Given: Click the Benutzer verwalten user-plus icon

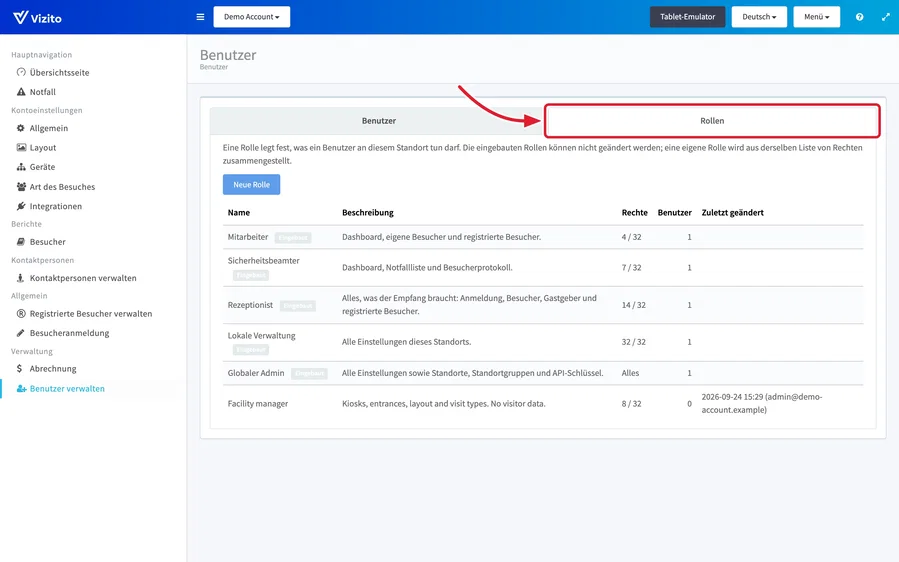Looking at the screenshot, I should click(22, 388).
